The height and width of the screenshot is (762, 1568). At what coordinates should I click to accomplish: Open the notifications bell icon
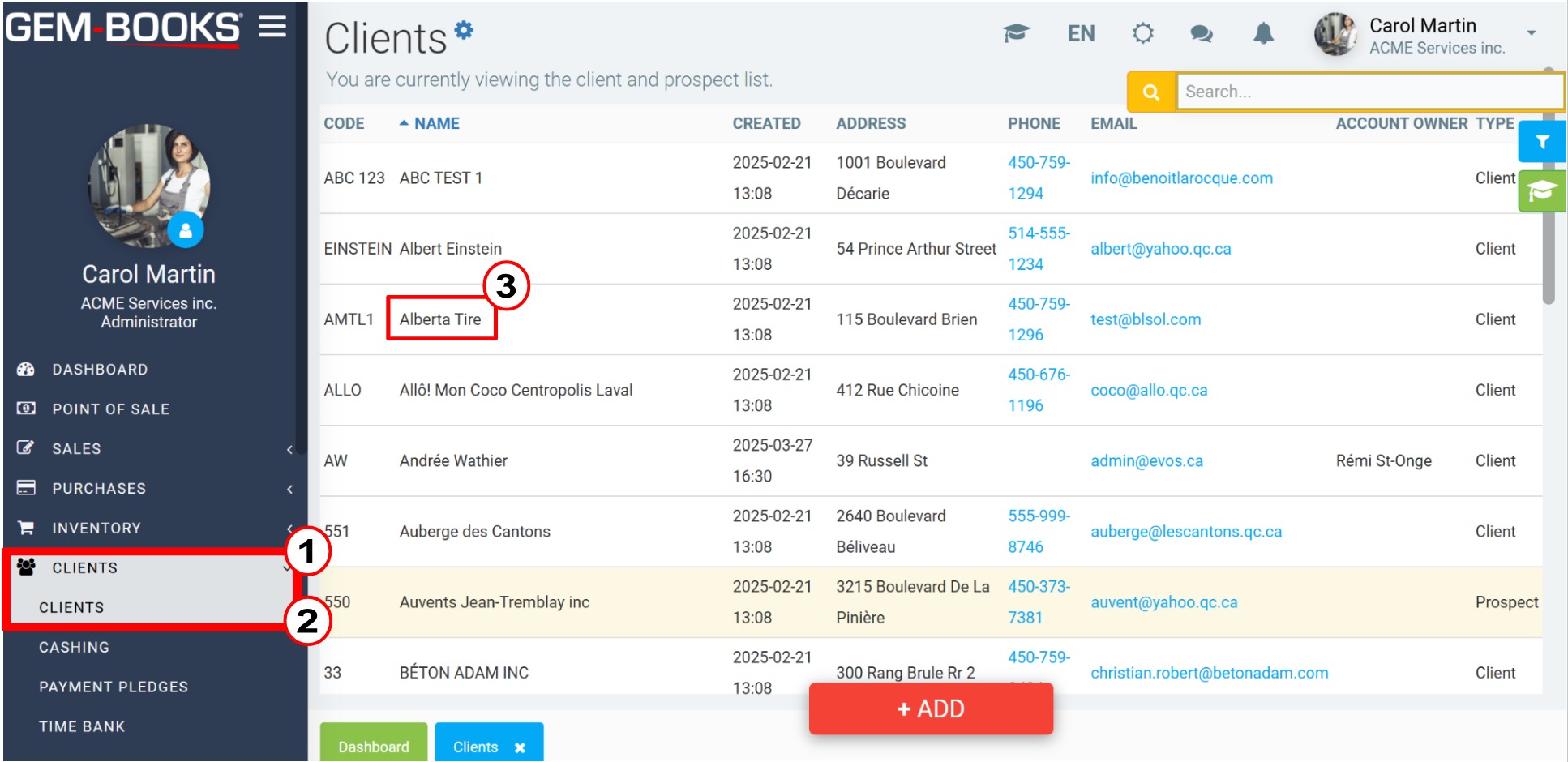click(x=1263, y=33)
